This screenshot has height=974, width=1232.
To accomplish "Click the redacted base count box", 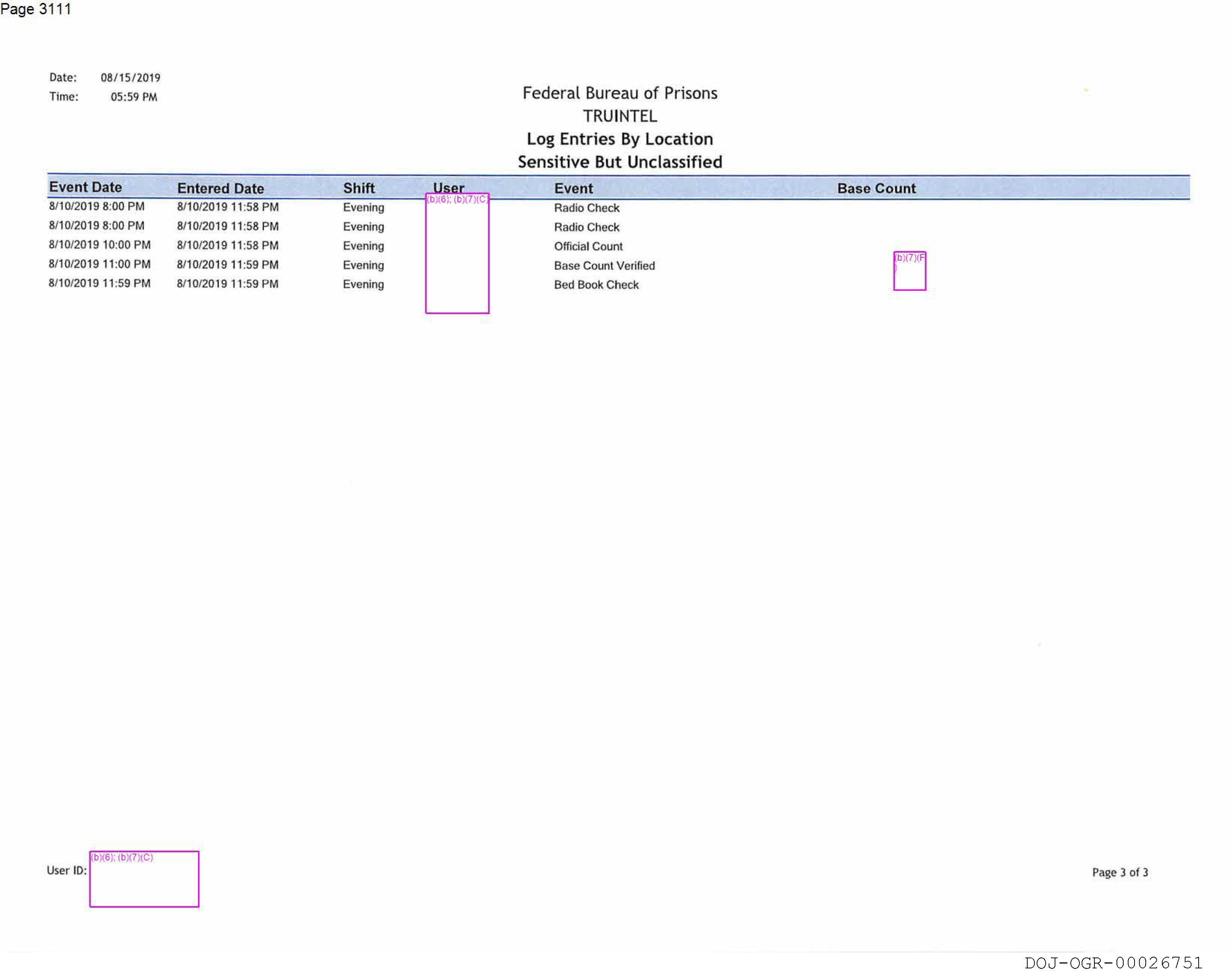I will click(x=909, y=271).
